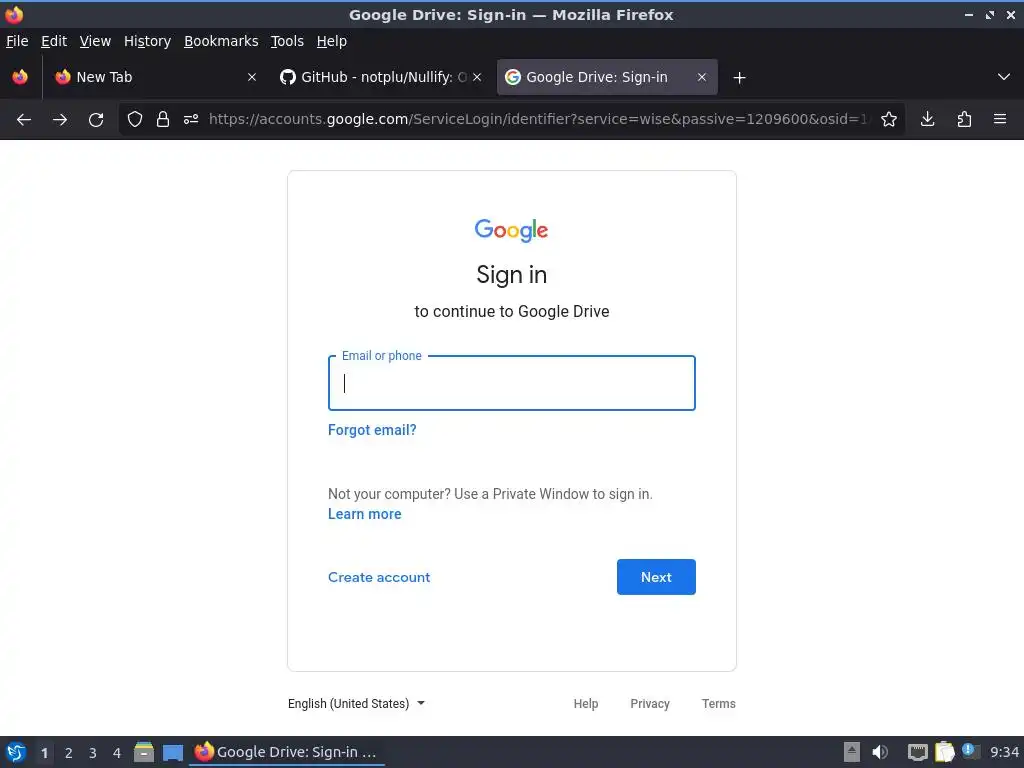Open the English (United States) language dropdown
This screenshot has width=1024, height=768.
357,703
